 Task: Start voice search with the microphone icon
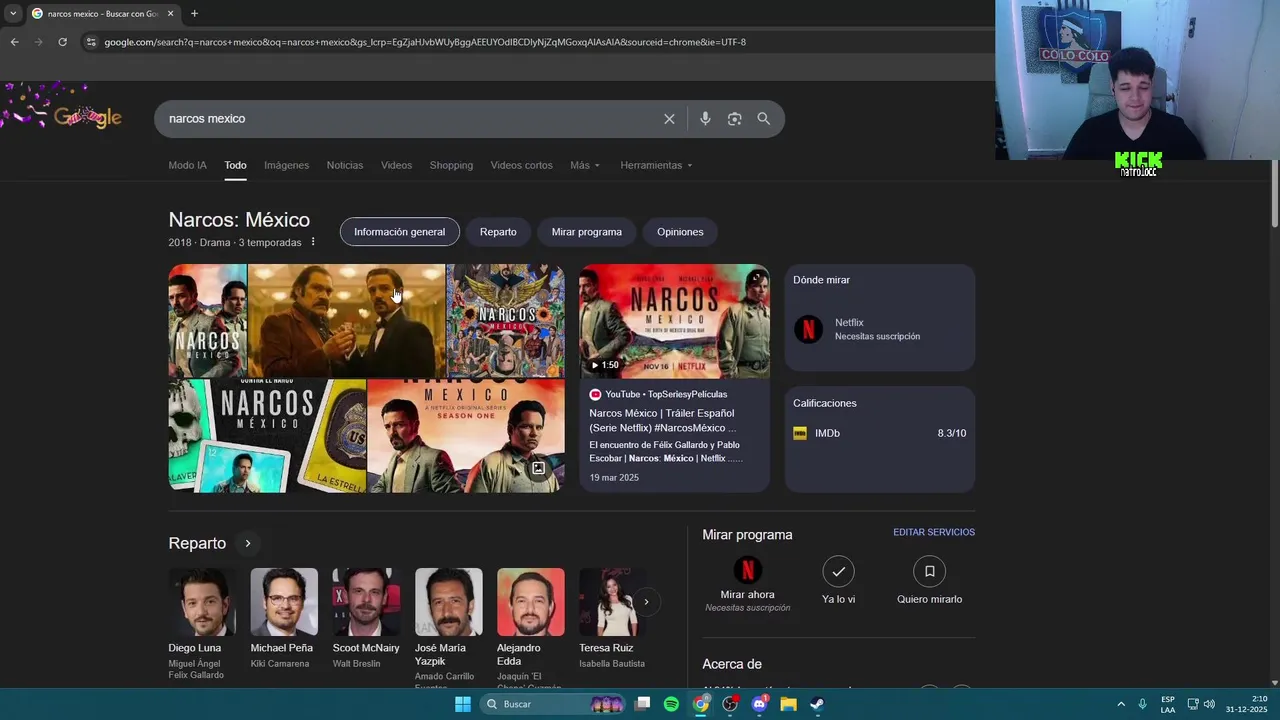(705, 119)
